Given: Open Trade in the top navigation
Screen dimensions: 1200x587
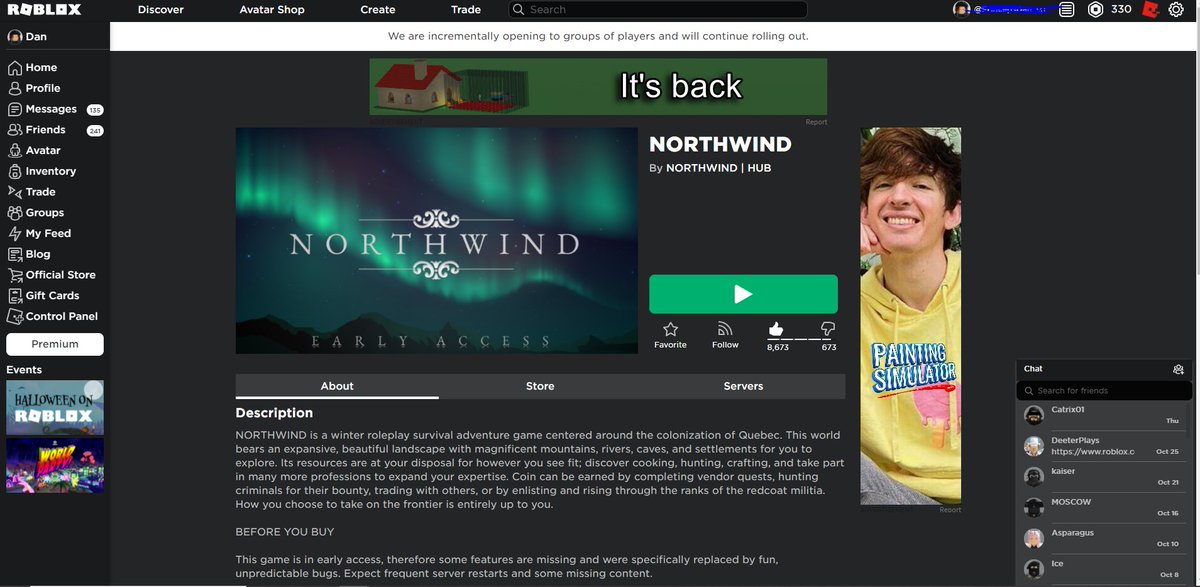Looking at the screenshot, I should [466, 10].
